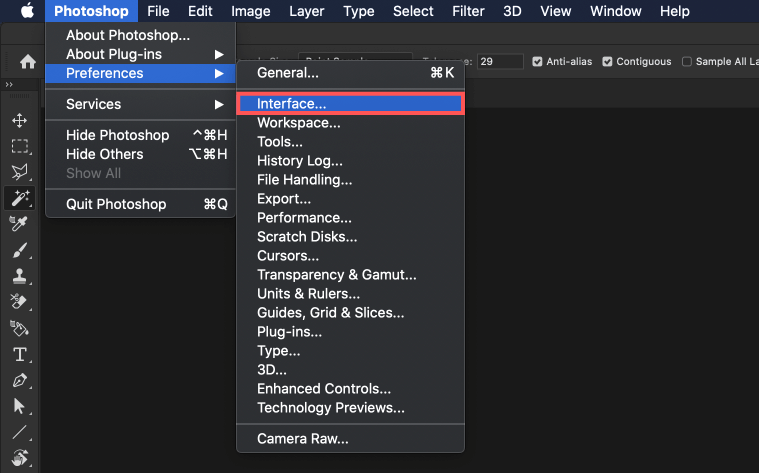Select the Magic Wand tool

pyautogui.click(x=19, y=198)
